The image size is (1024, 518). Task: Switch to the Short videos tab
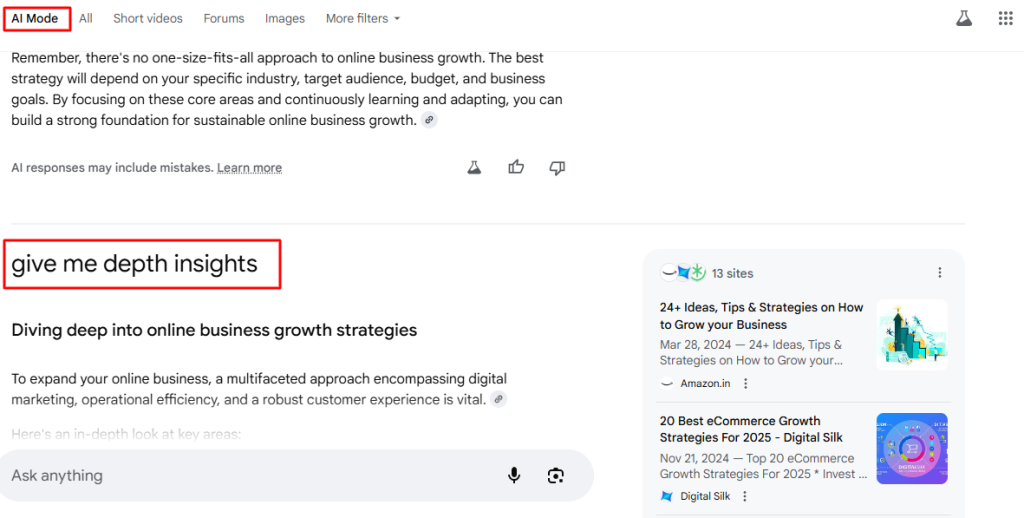148,18
